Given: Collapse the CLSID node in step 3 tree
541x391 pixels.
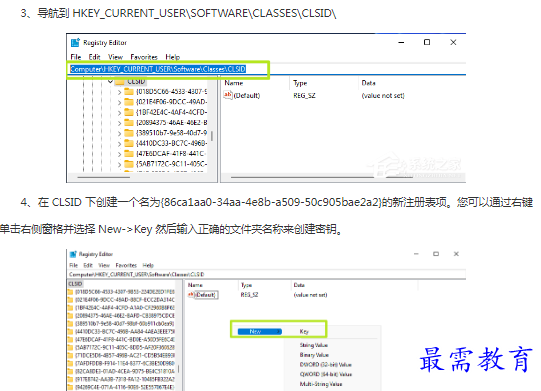Looking at the screenshot, I should pos(110,81).
